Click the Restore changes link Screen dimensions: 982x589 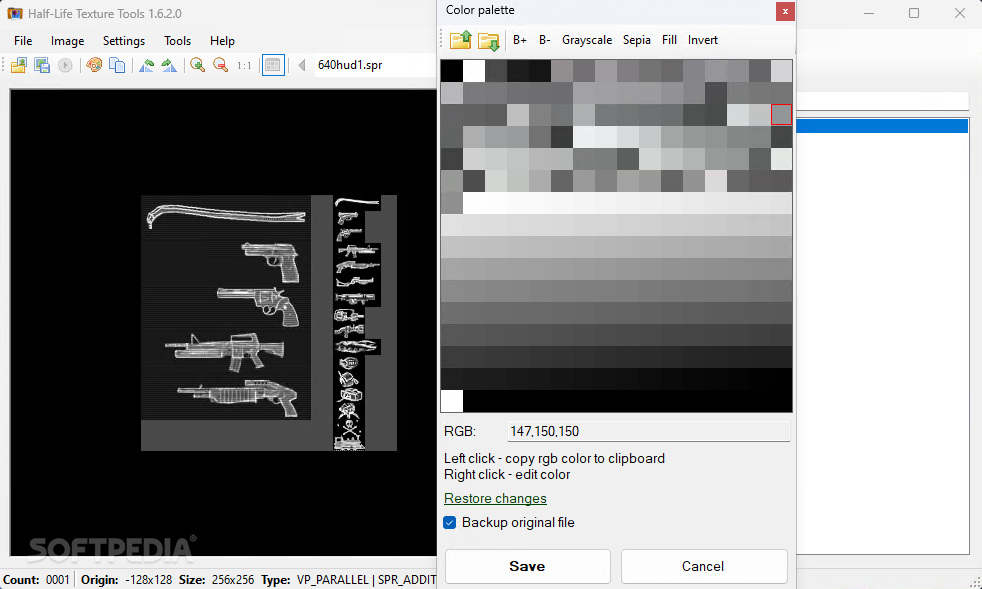(495, 498)
